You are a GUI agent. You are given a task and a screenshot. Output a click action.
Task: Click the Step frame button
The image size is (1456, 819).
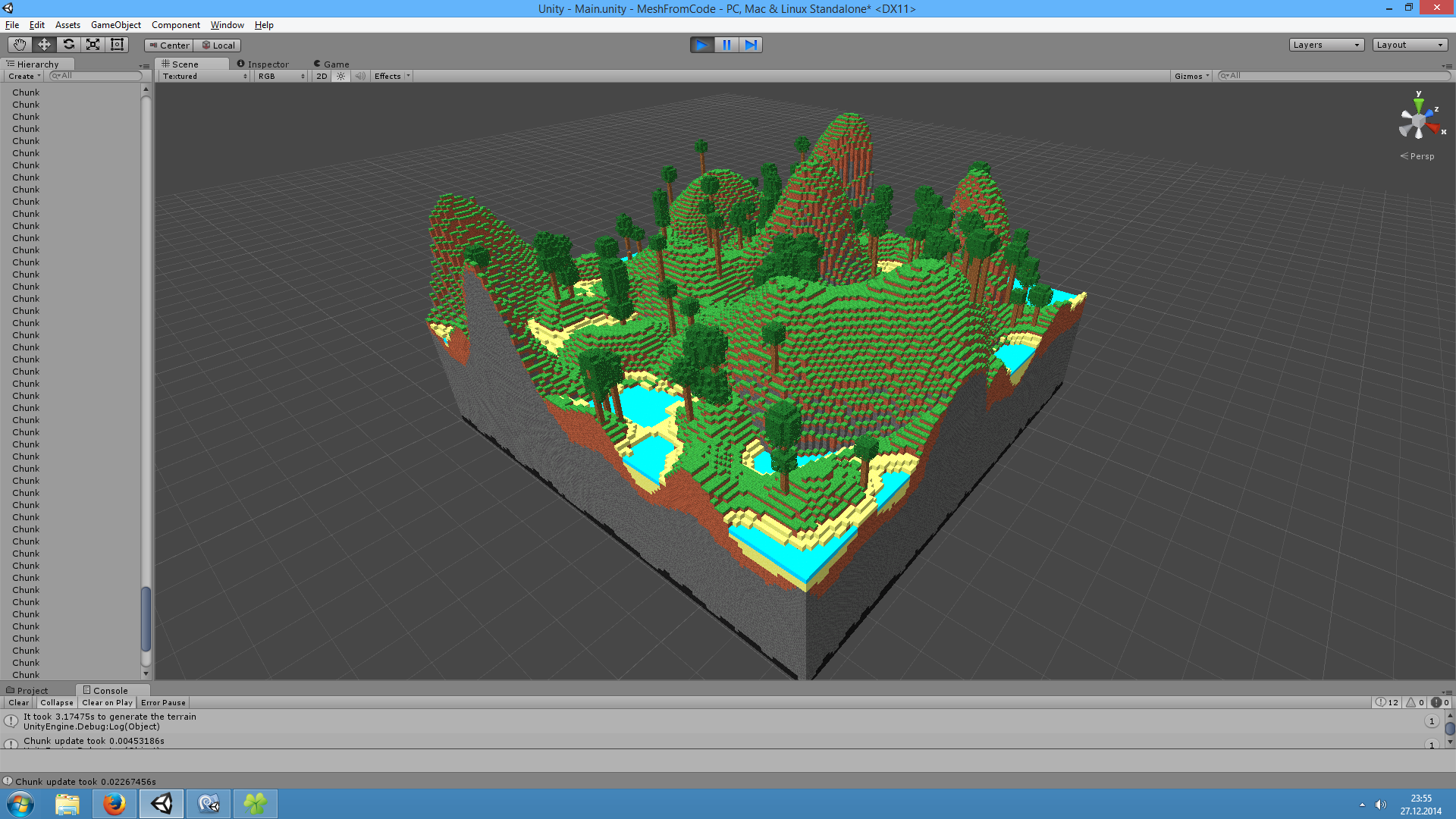[x=751, y=45]
